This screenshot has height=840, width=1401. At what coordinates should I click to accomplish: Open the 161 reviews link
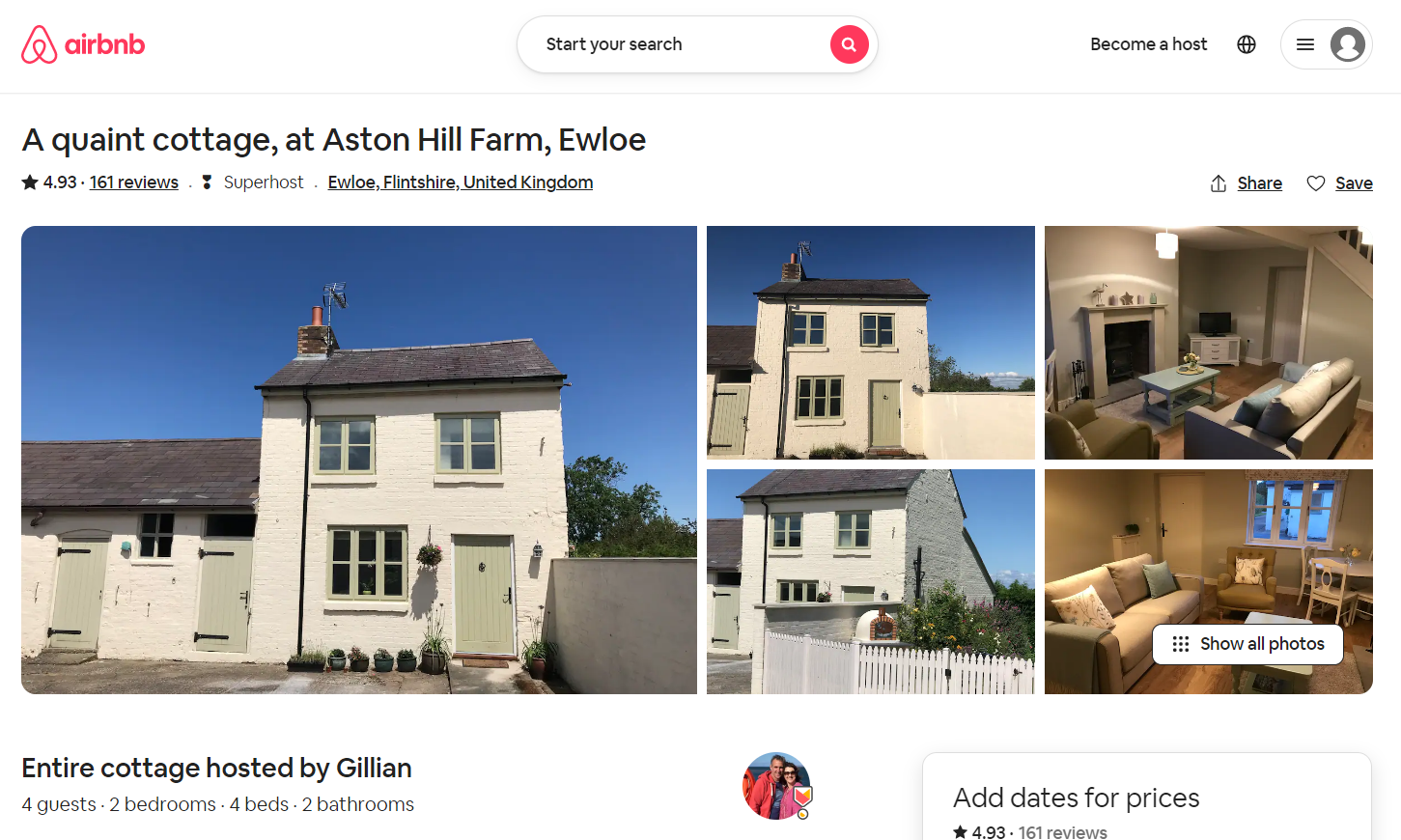point(134,182)
